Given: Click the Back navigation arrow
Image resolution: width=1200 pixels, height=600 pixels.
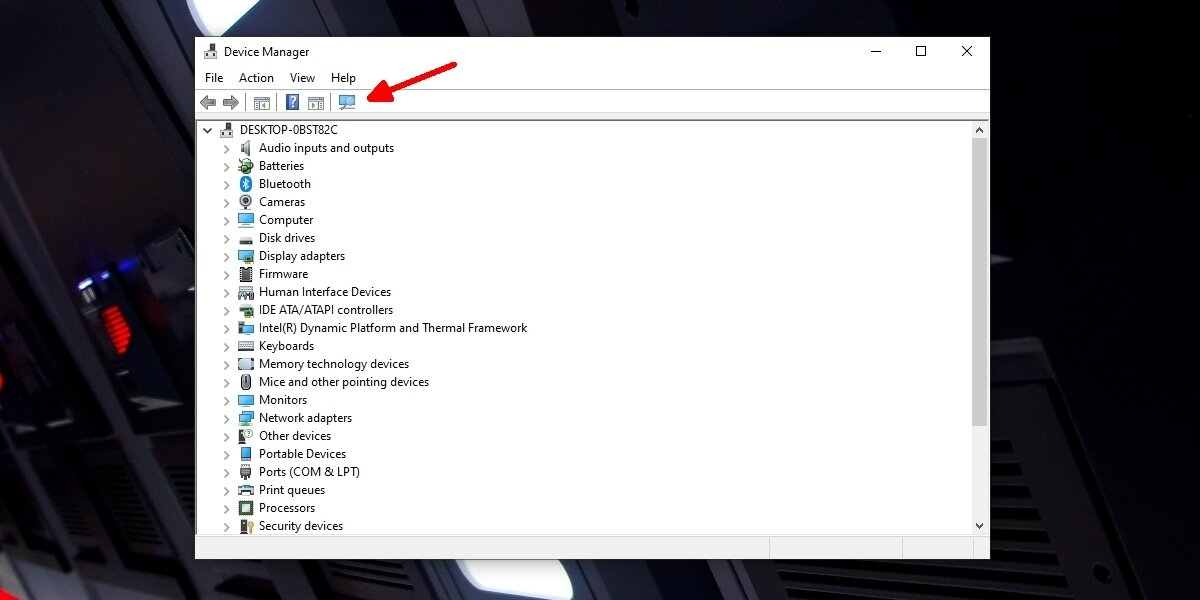Looking at the screenshot, I should pos(207,101).
